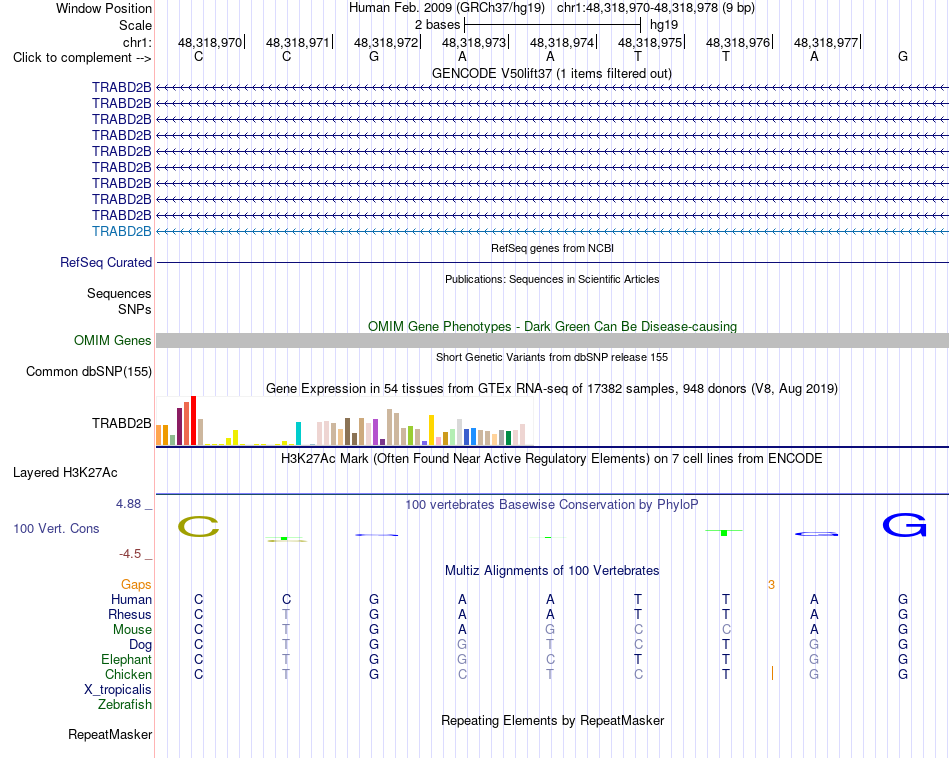950x758 pixels.
Task: Click the tallest red bar in GTEx chart
Action: point(194,421)
